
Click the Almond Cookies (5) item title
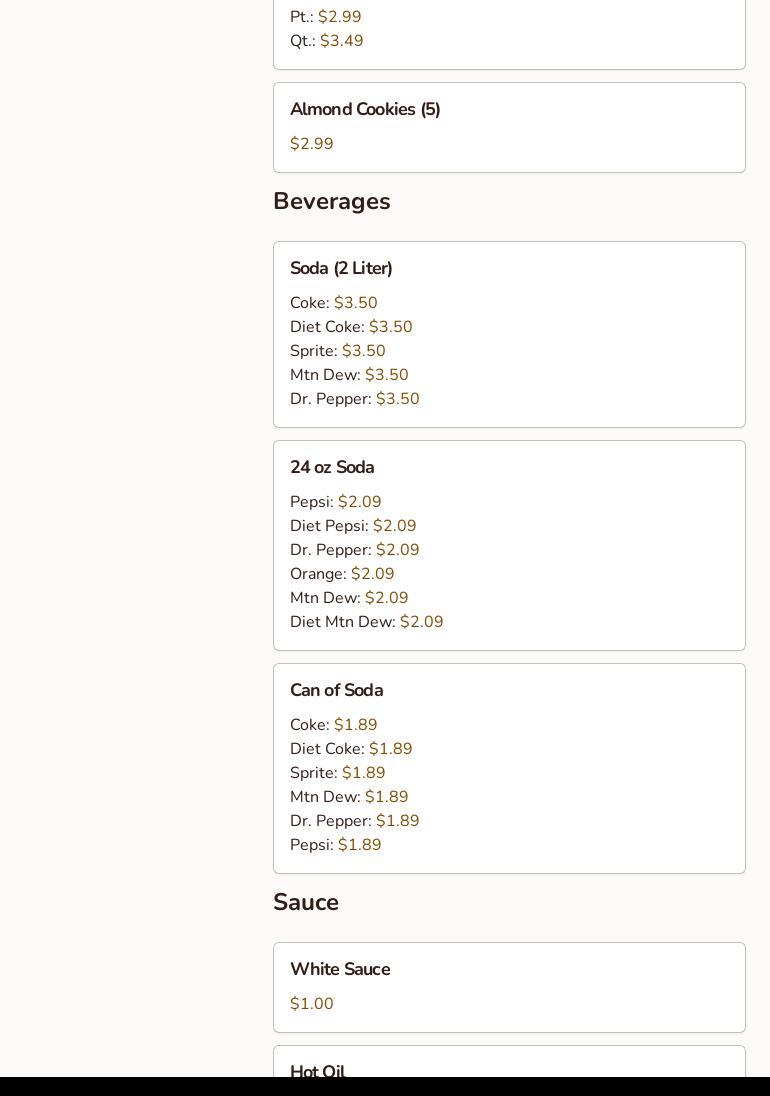pyautogui.click(x=365, y=109)
